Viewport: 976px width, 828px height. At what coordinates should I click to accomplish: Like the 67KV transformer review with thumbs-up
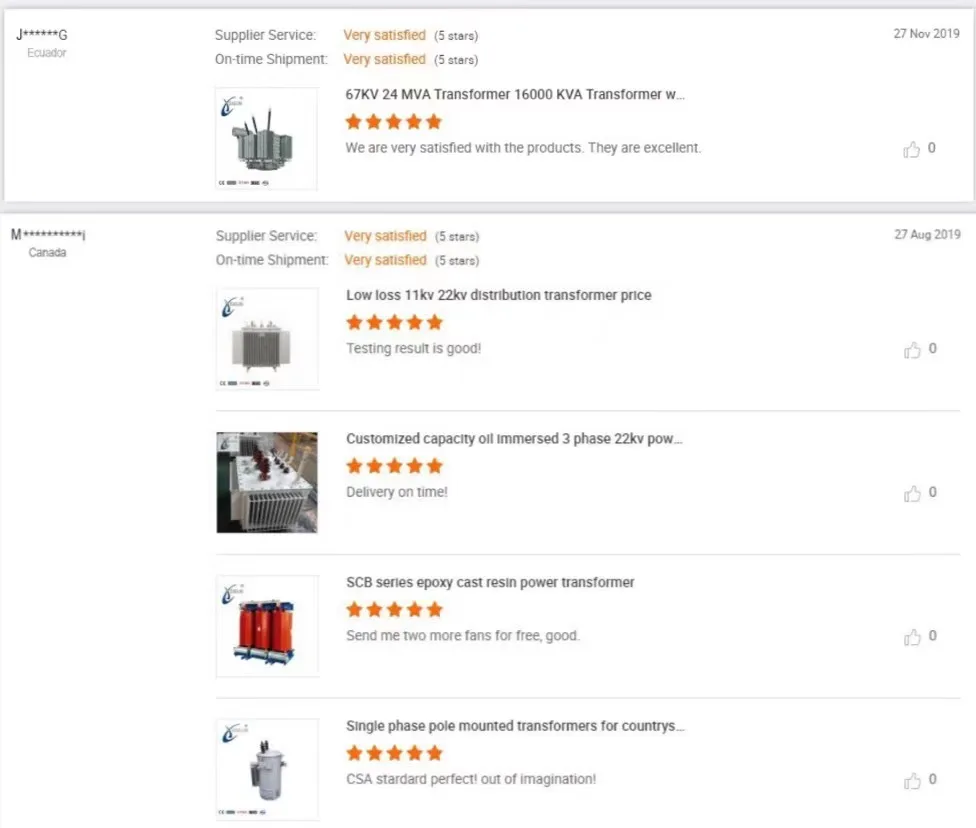point(911,149)
